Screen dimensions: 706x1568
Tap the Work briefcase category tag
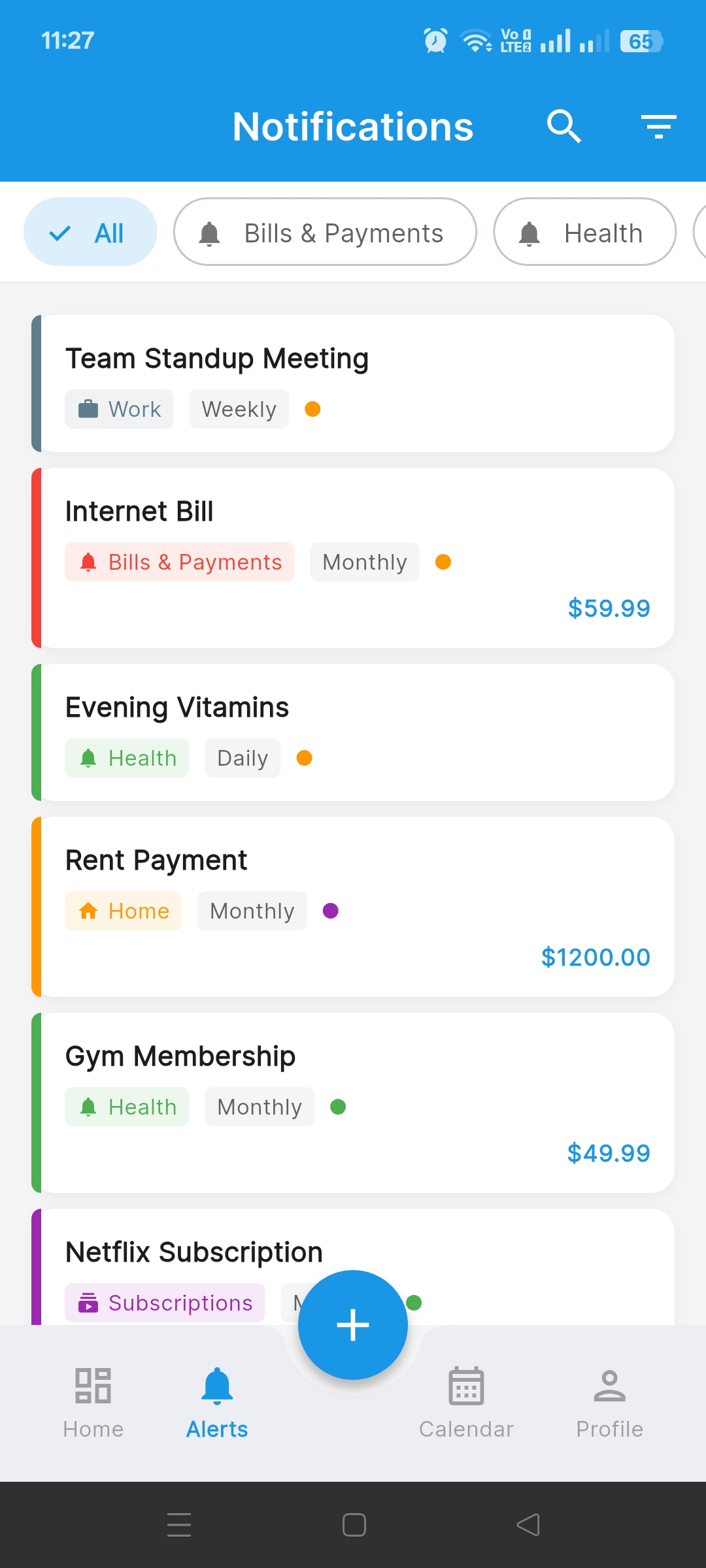pyautogui.click(x=119, y=410)
